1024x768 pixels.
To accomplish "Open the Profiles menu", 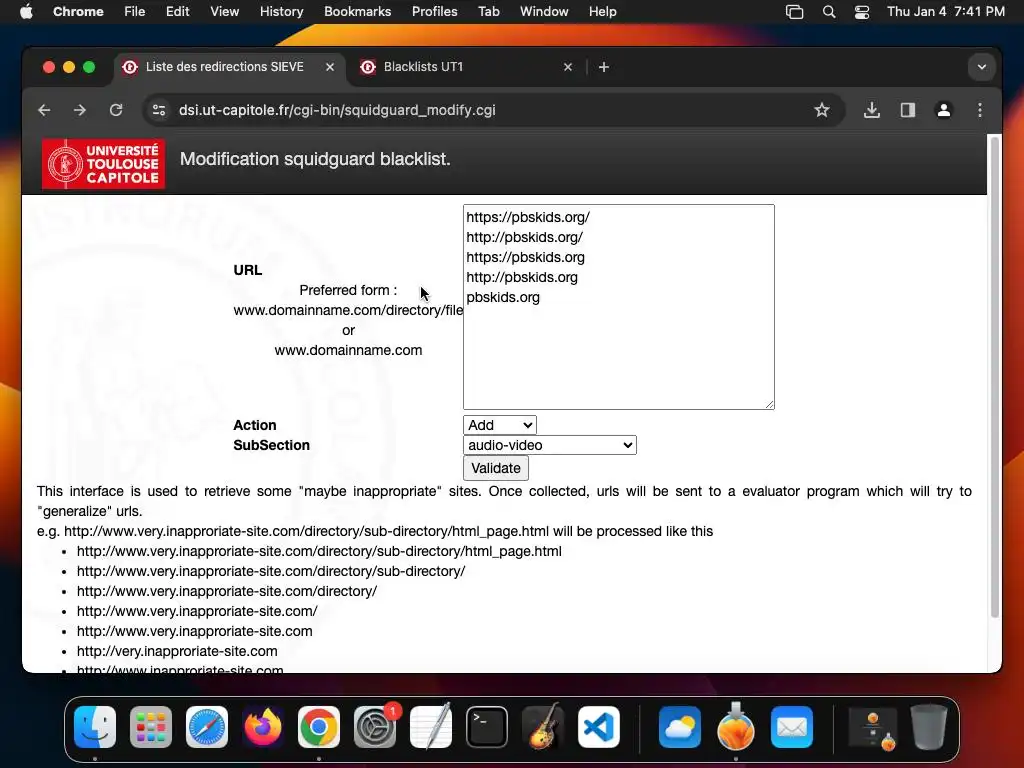I will 434,12.
